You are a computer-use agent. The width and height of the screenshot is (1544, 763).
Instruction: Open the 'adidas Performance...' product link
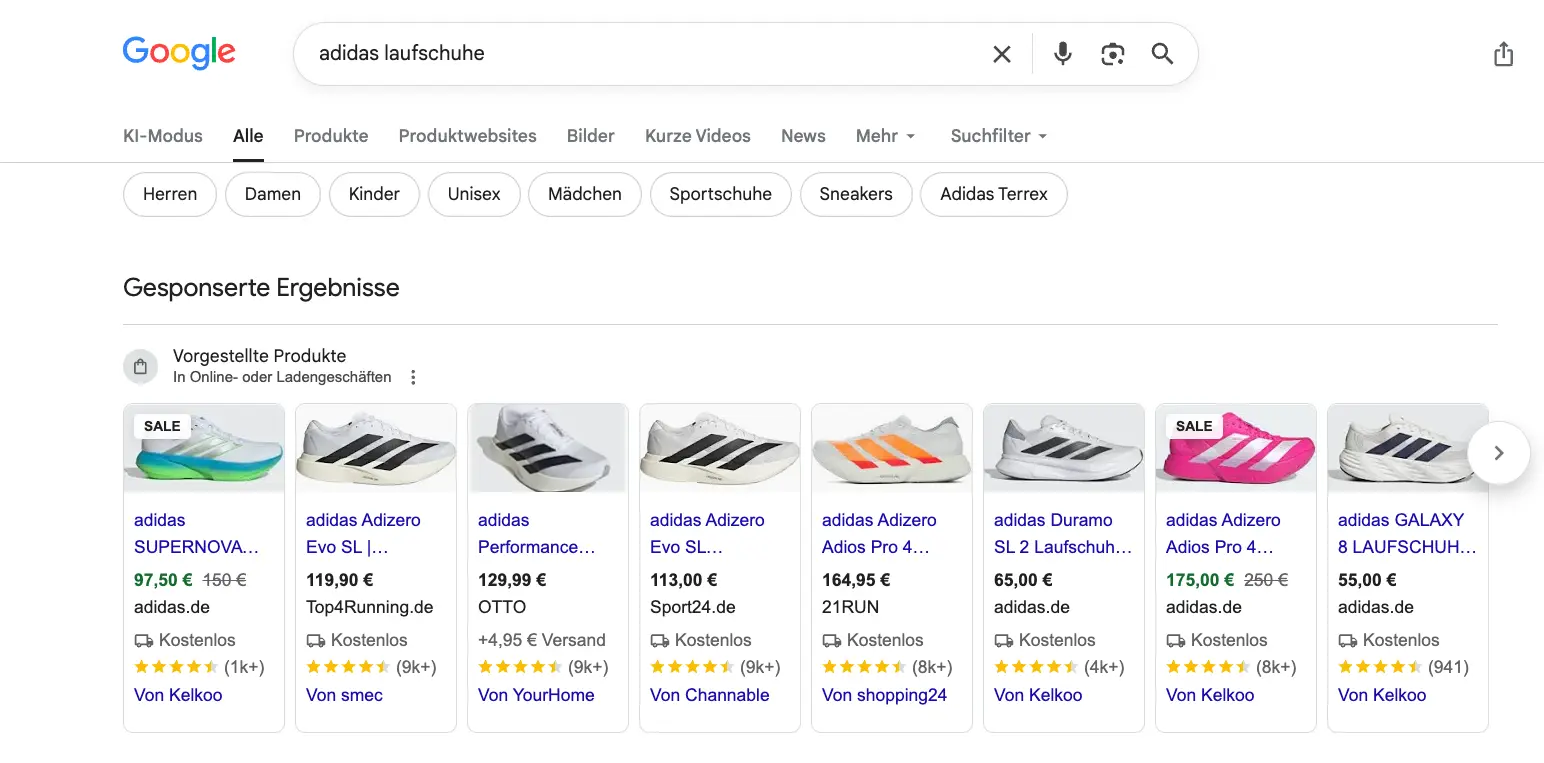pos(537,533)
